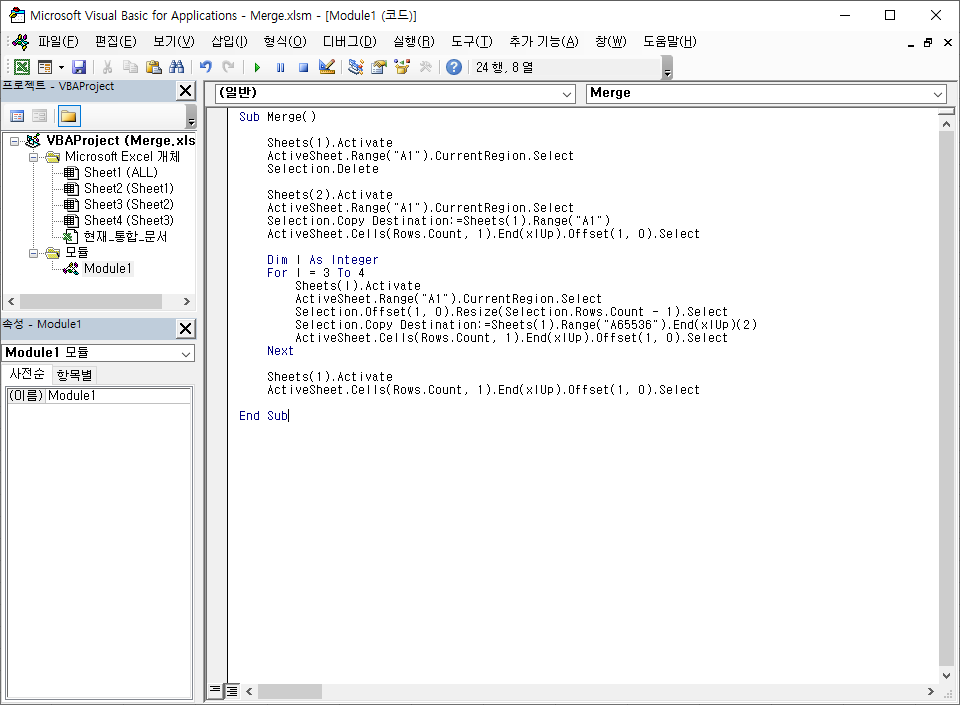Screen dimensions: 960x705
Task: Click the project tree scroll-right arrow
Action: [x=187, y=301]
